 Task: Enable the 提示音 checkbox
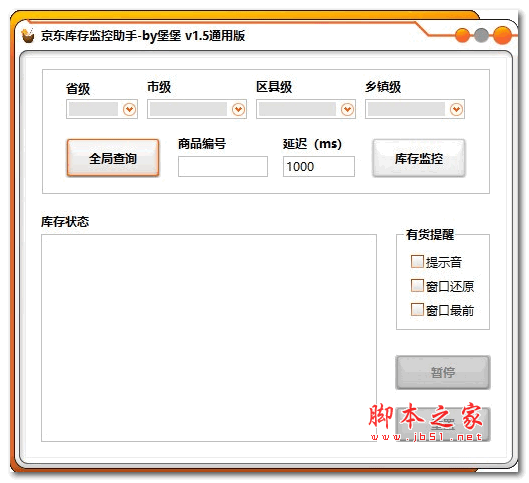point(417,261)
